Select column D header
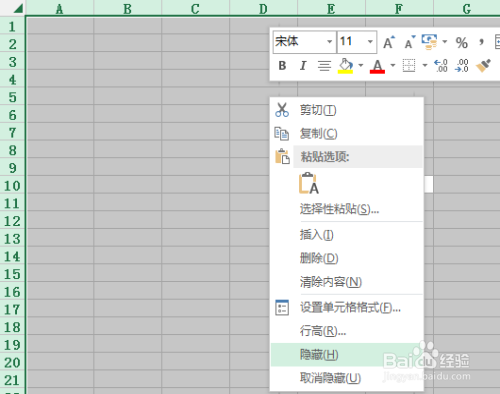 (x=263, y=8)
